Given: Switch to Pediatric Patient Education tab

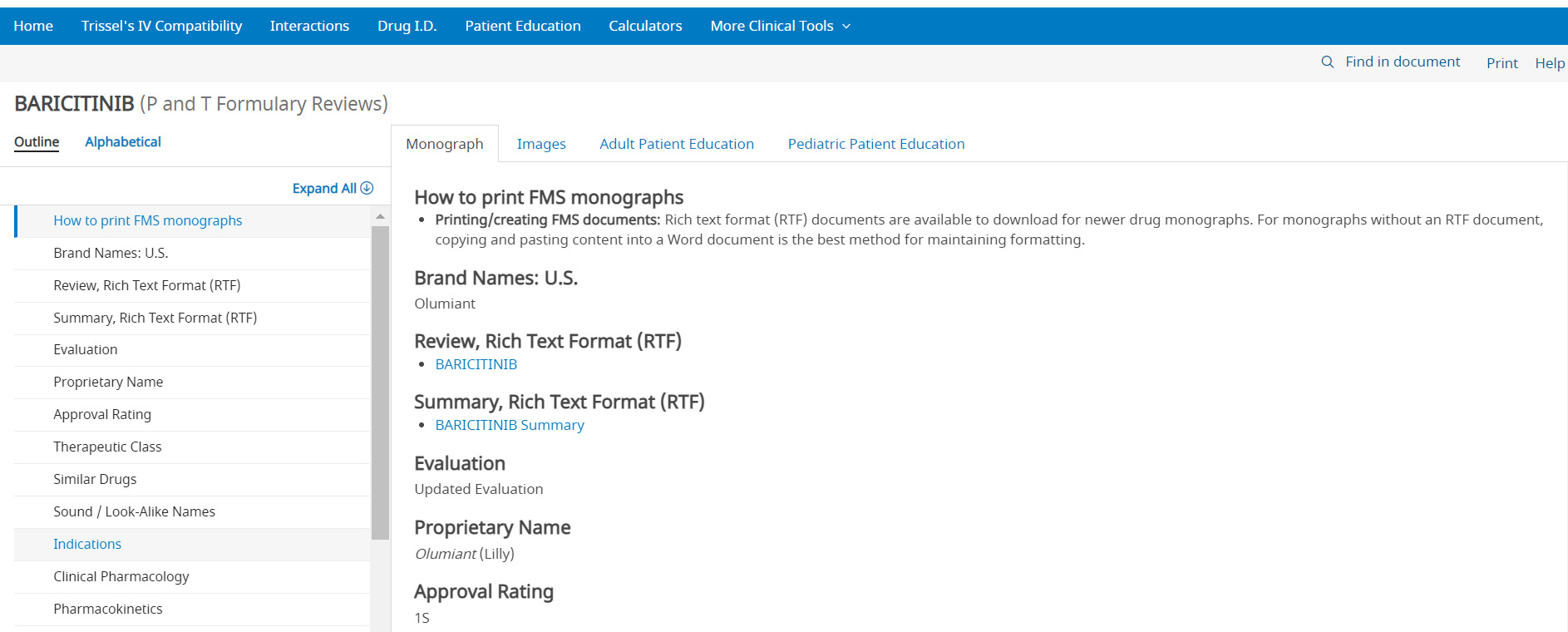Looking at the screenshot, I should click(x=876, y=144).
